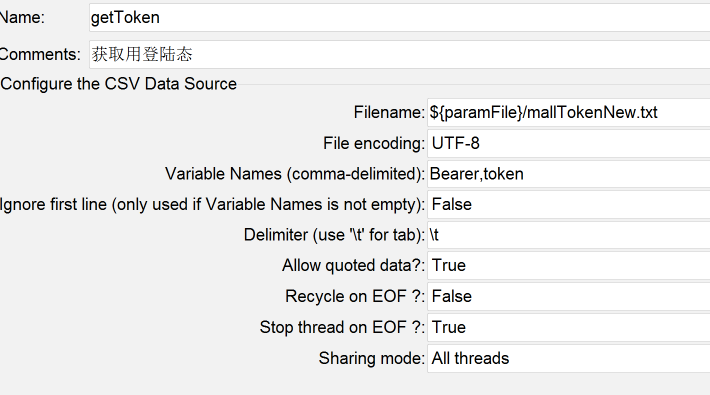Open the Ignore first line False dropdown
Viewport: 710px width, 395px height.
[x=569, y=204]
